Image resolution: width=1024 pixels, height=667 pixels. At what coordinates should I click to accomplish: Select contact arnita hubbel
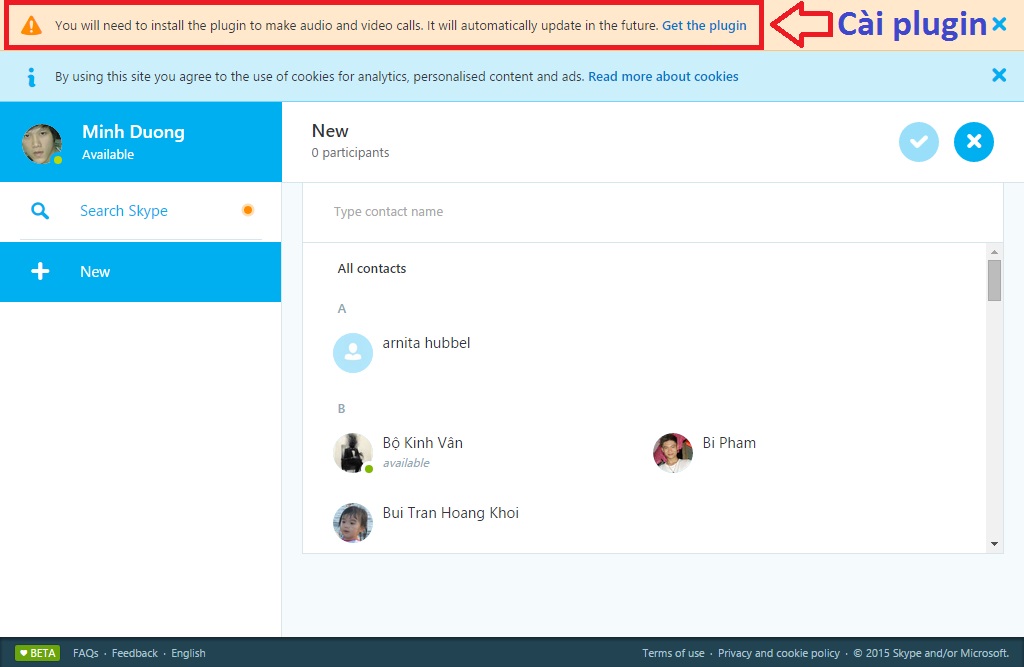point(426,343)
